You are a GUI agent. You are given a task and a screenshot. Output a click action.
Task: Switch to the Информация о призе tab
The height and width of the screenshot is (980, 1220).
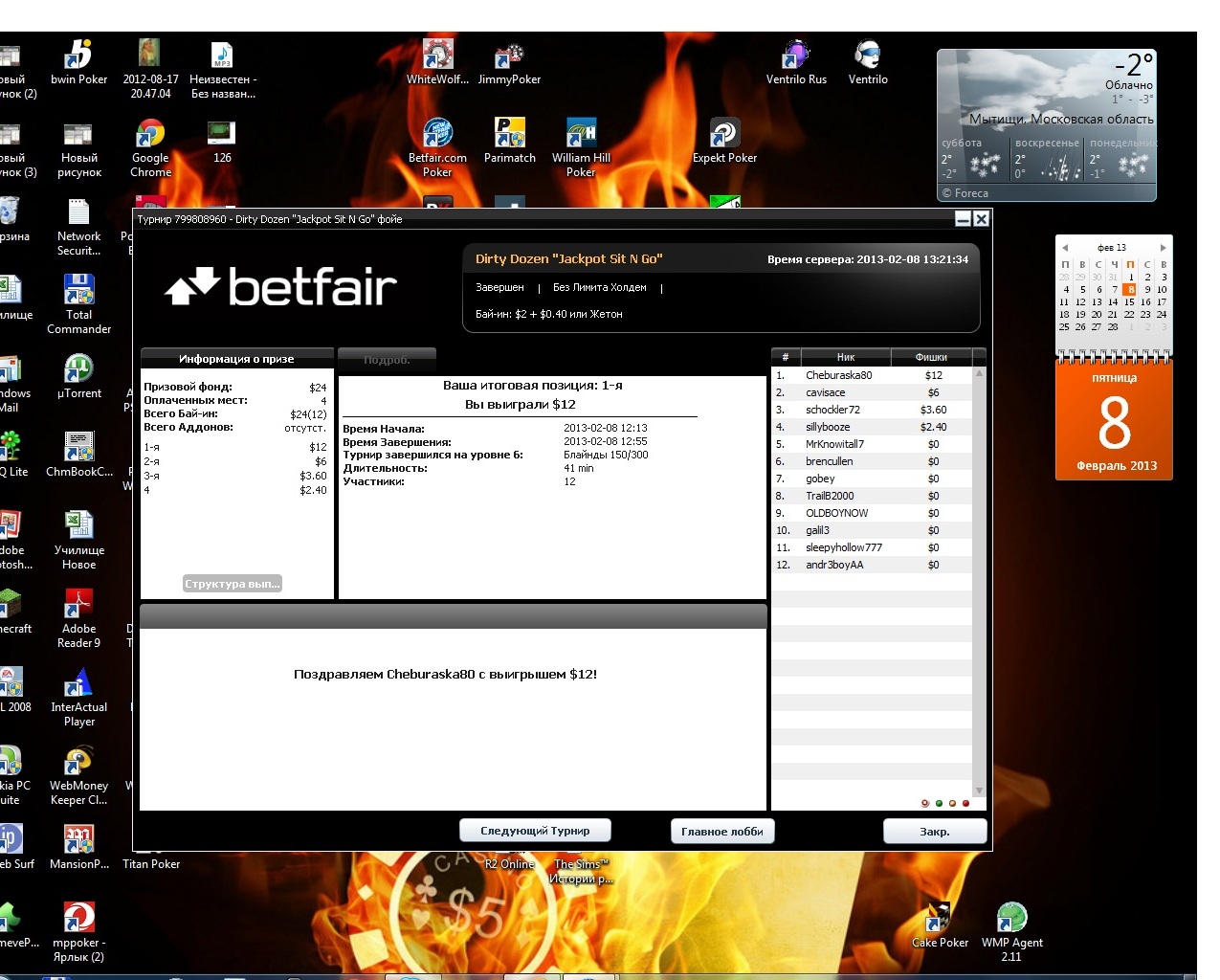(x=236, y=359)
